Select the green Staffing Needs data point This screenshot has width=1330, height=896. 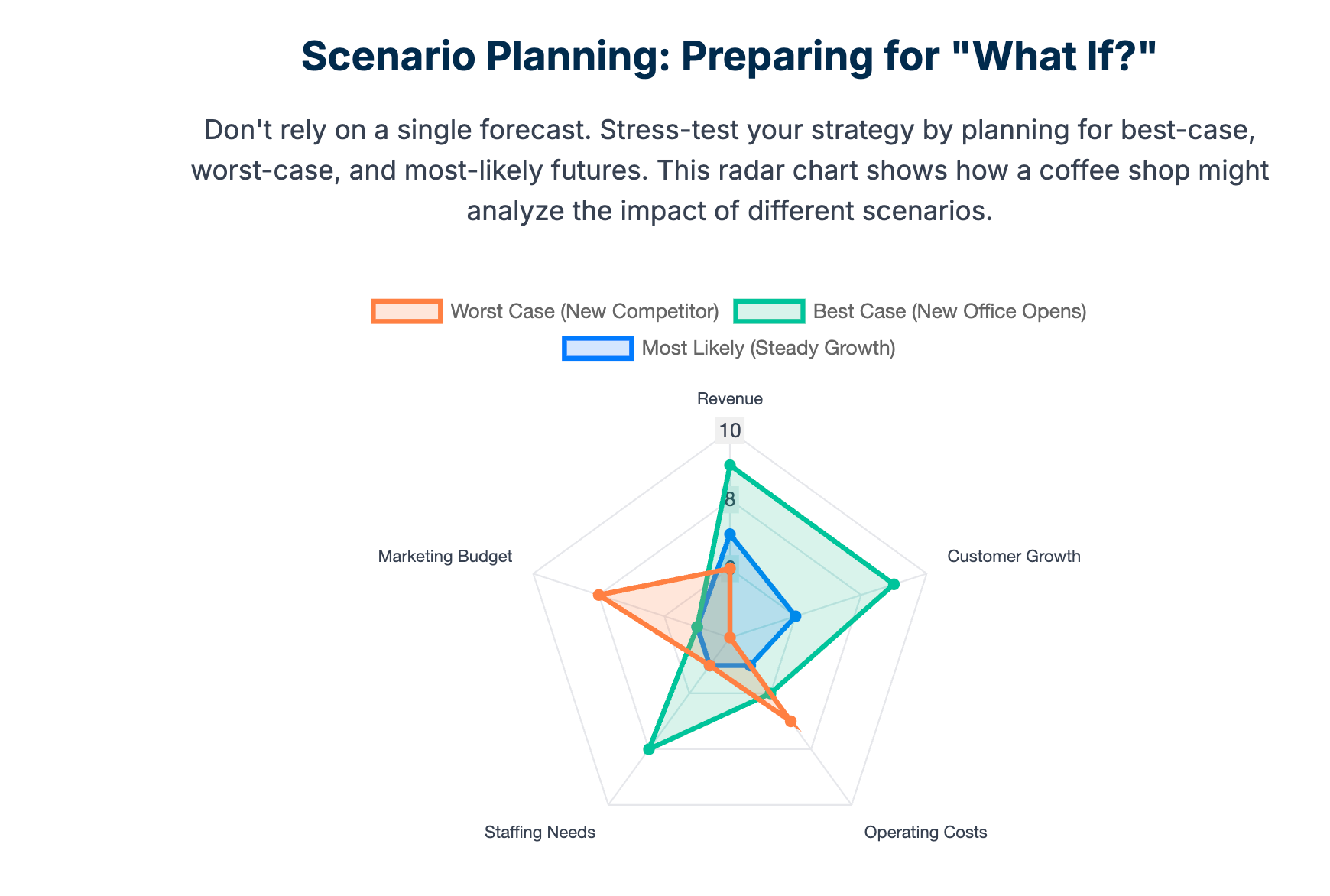pyautogui.click(x=649, y=748)
